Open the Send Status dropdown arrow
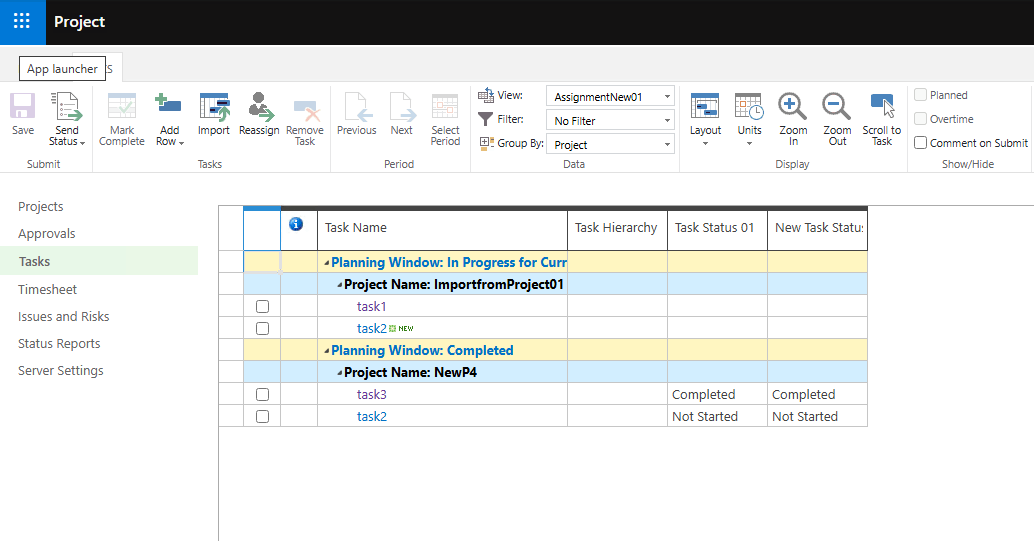The image size is (1034, 541). pyautogui.click(x=82, y=143)
